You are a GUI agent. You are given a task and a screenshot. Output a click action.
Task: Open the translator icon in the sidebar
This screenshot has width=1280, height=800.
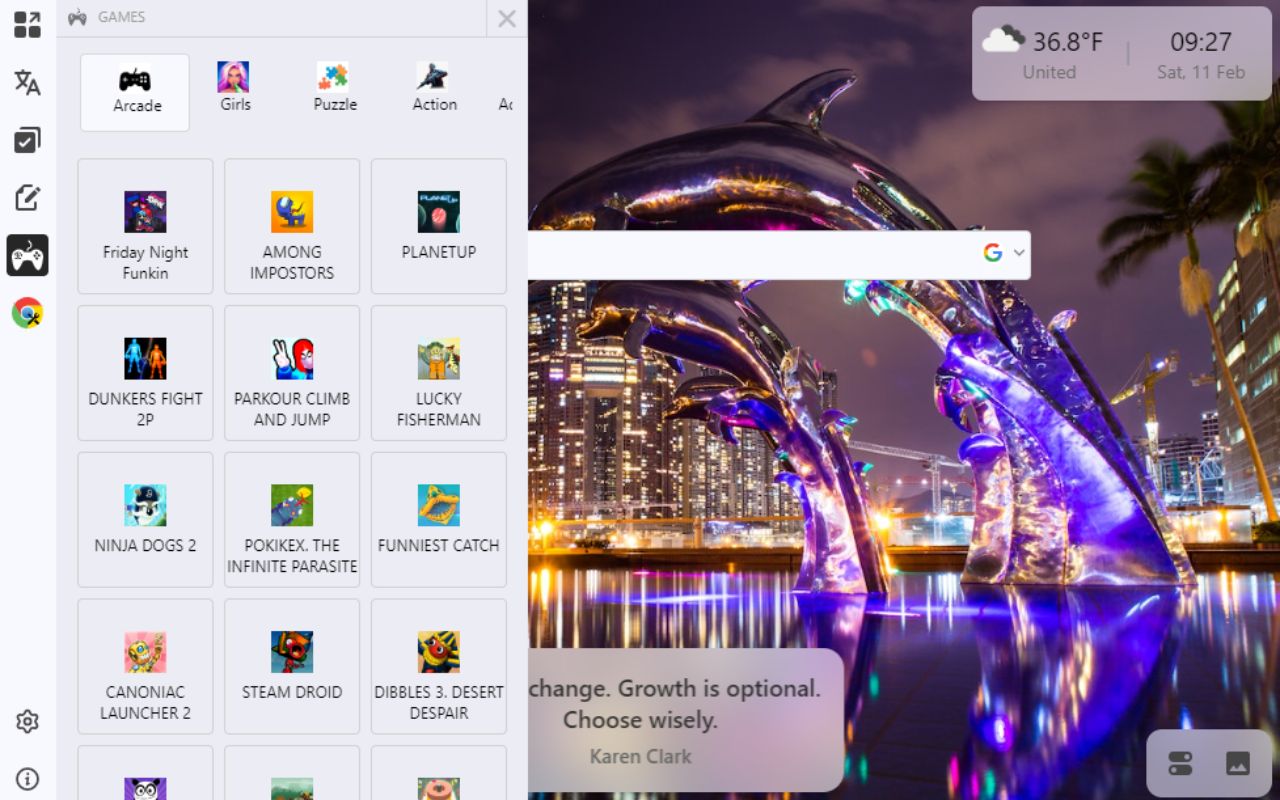27,83
